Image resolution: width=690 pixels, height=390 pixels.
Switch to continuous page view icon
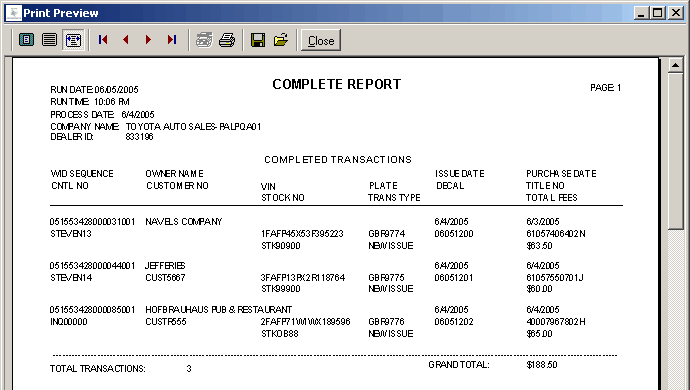point(49,40)
